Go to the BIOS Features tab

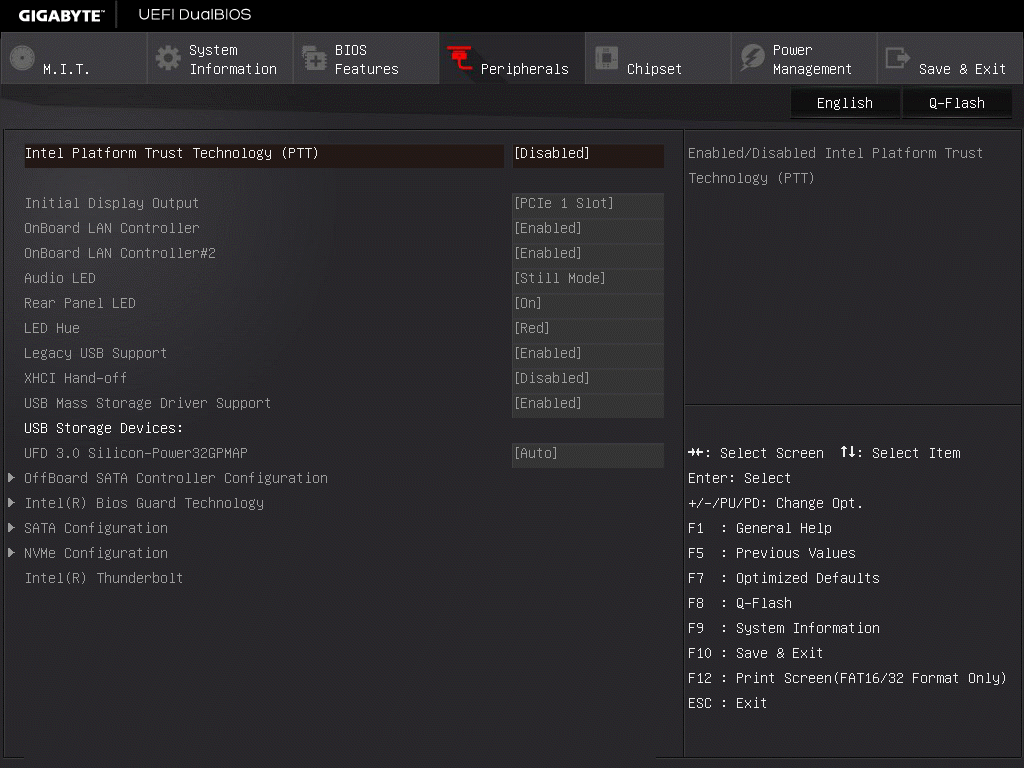366,59
